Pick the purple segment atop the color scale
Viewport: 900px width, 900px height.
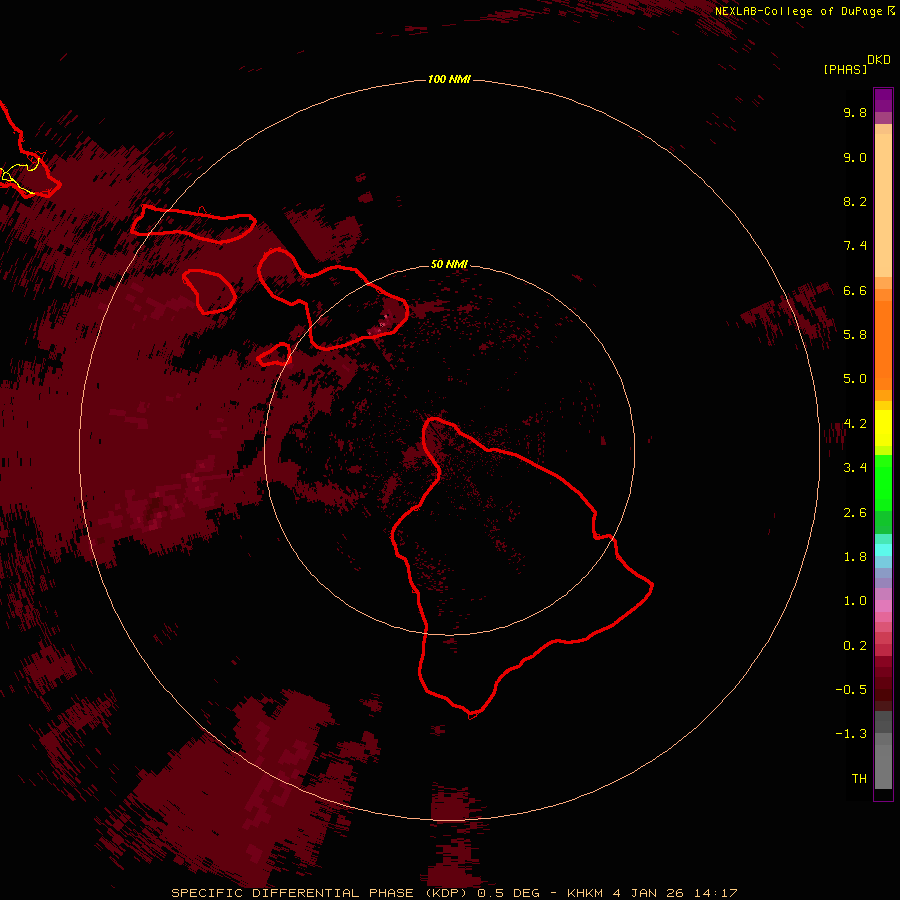click(x=883, y=100)
